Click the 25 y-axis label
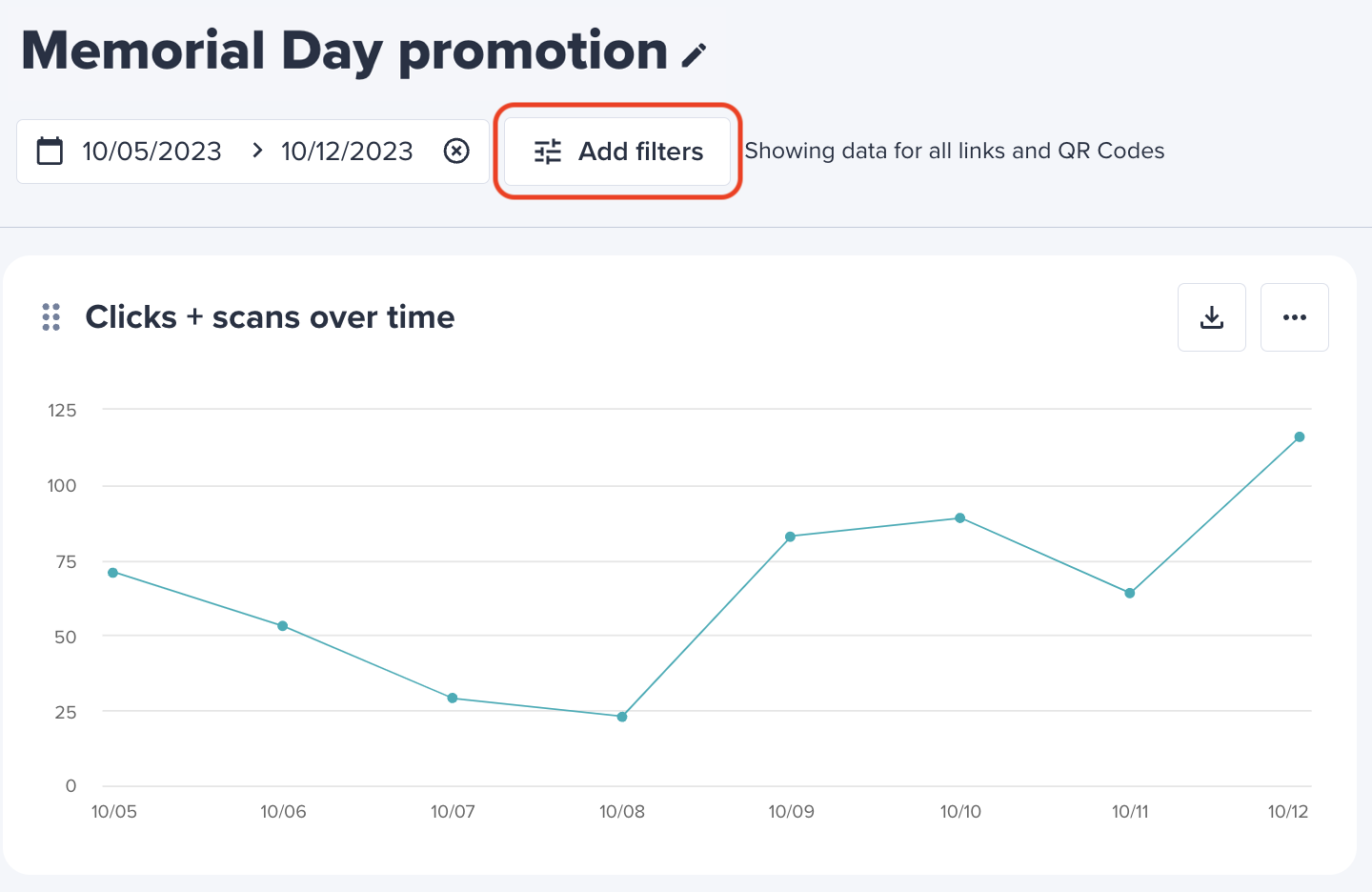 click(x=66, y=712)
